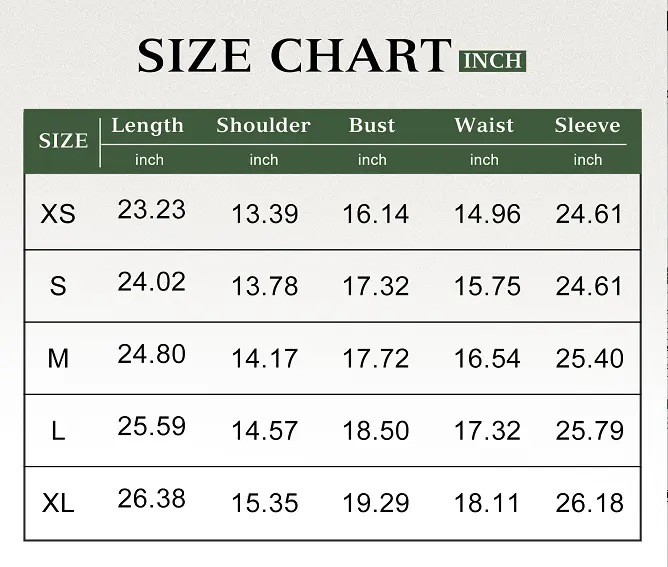Click the S bust value 17.32
Screen dimensions: 668x567
click(x=375, y=286)
